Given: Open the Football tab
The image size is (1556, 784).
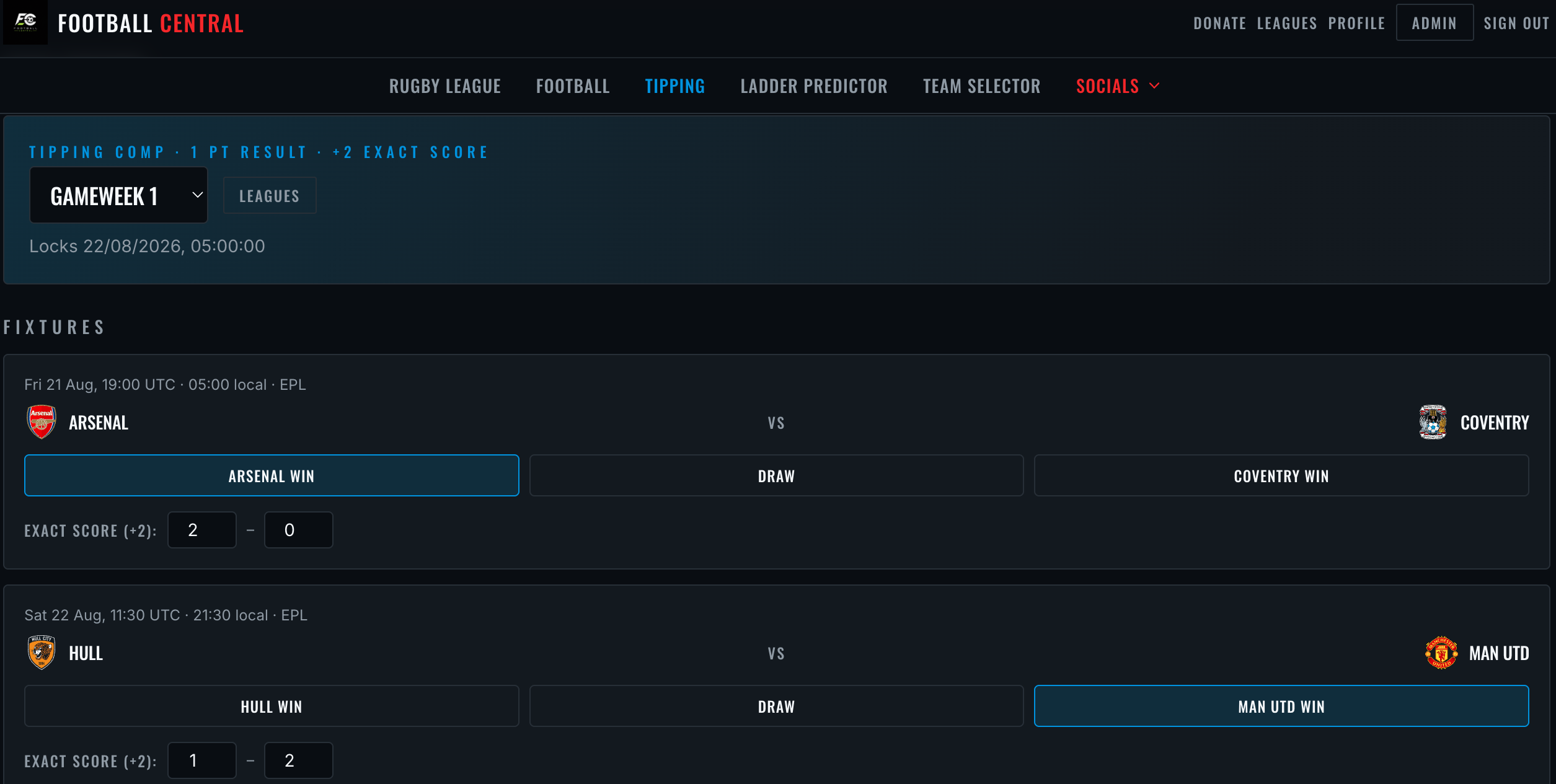Looking at the screenshot, I should coord(573,86).
